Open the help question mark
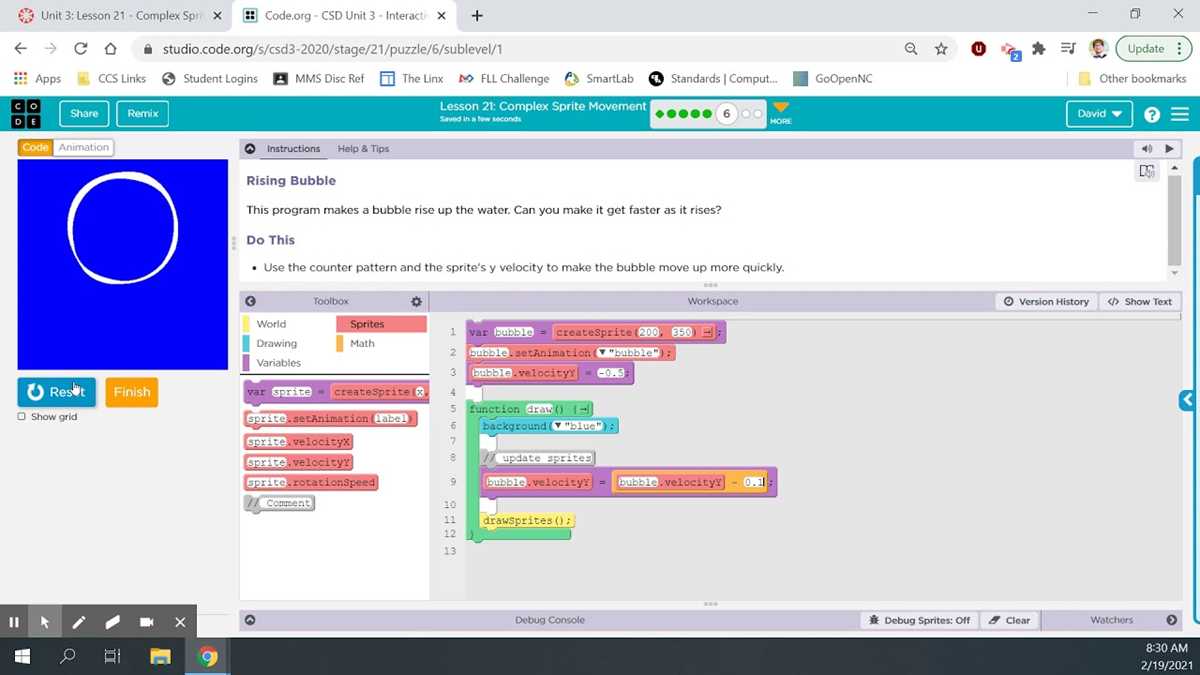 coord(1152,114)
